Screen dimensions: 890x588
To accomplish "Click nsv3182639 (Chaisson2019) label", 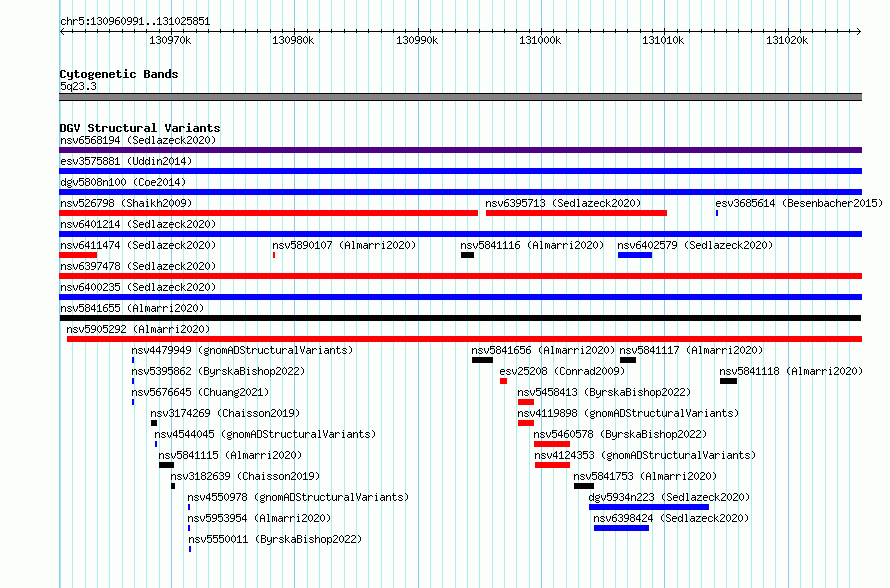I will [245, 476].
